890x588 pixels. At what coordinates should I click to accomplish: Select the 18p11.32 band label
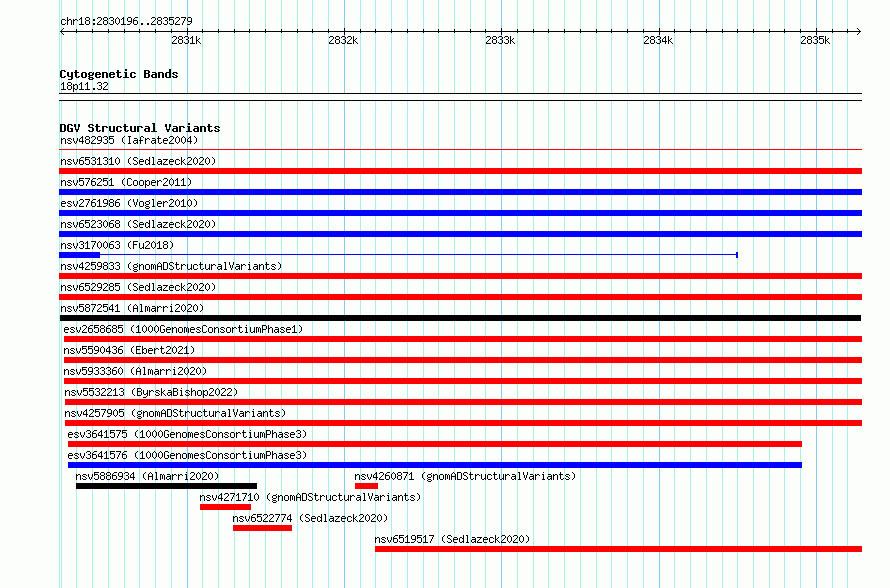tap(84, 86)
